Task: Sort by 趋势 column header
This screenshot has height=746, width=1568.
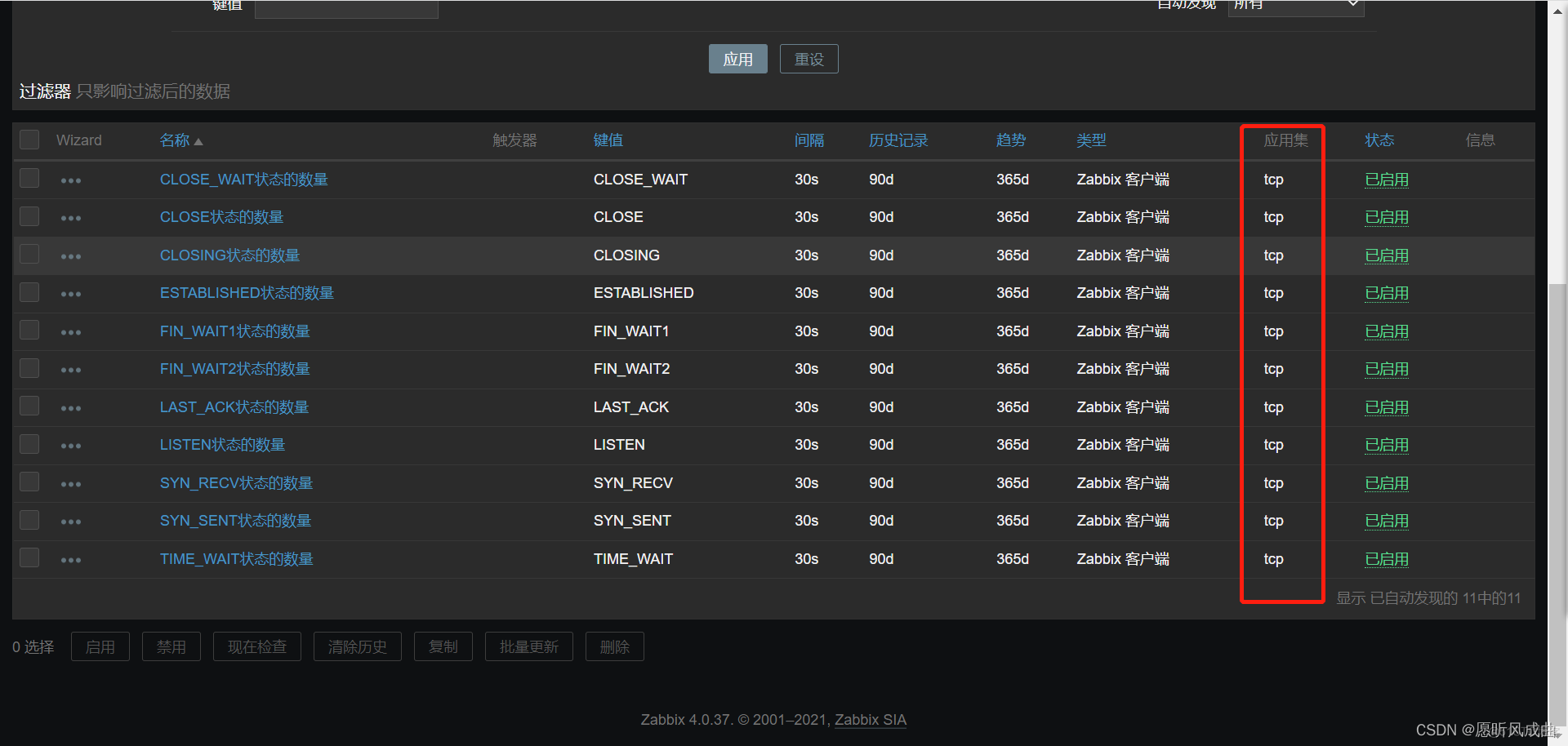Action: pos(1011,140)
